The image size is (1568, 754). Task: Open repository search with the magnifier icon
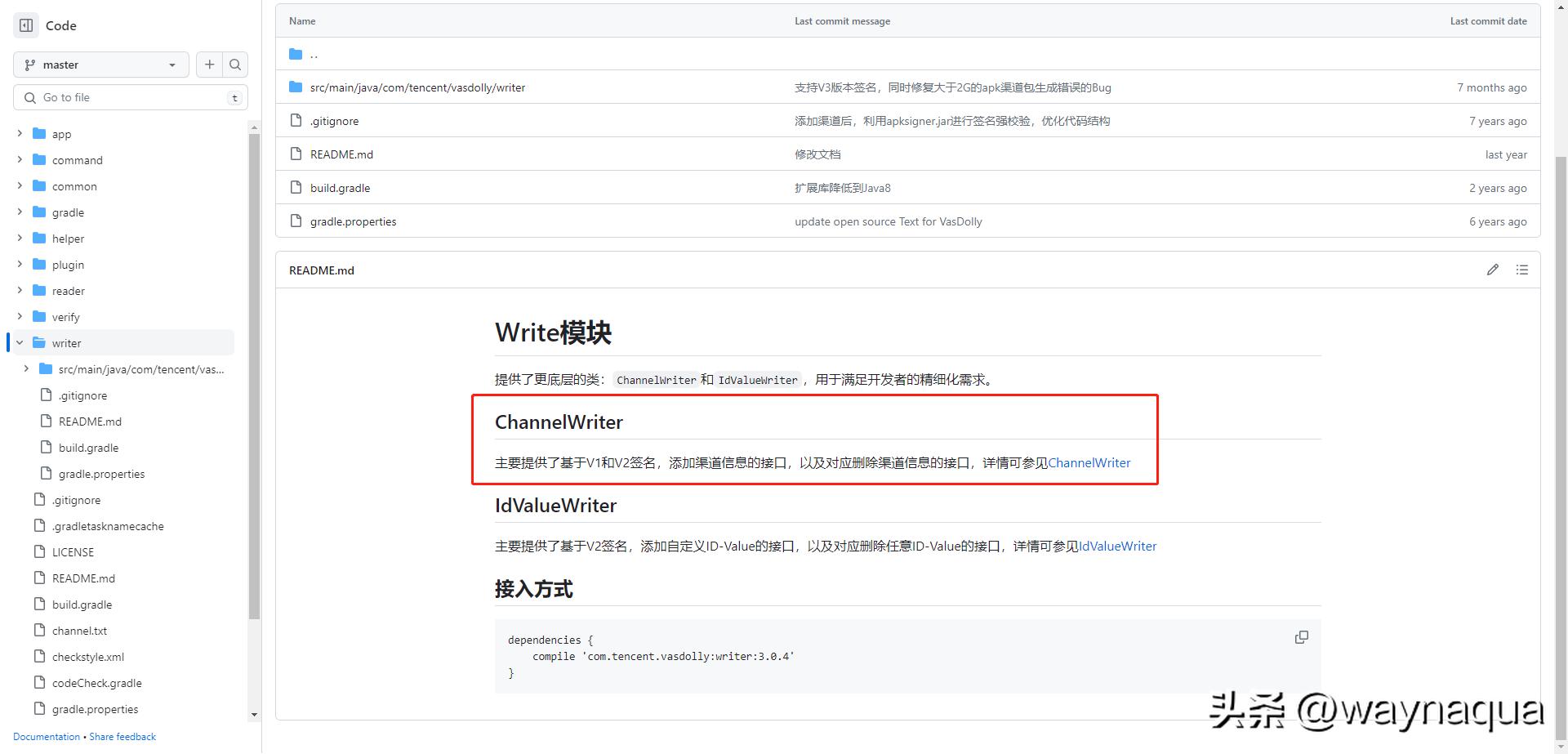(x=235, y=64)
